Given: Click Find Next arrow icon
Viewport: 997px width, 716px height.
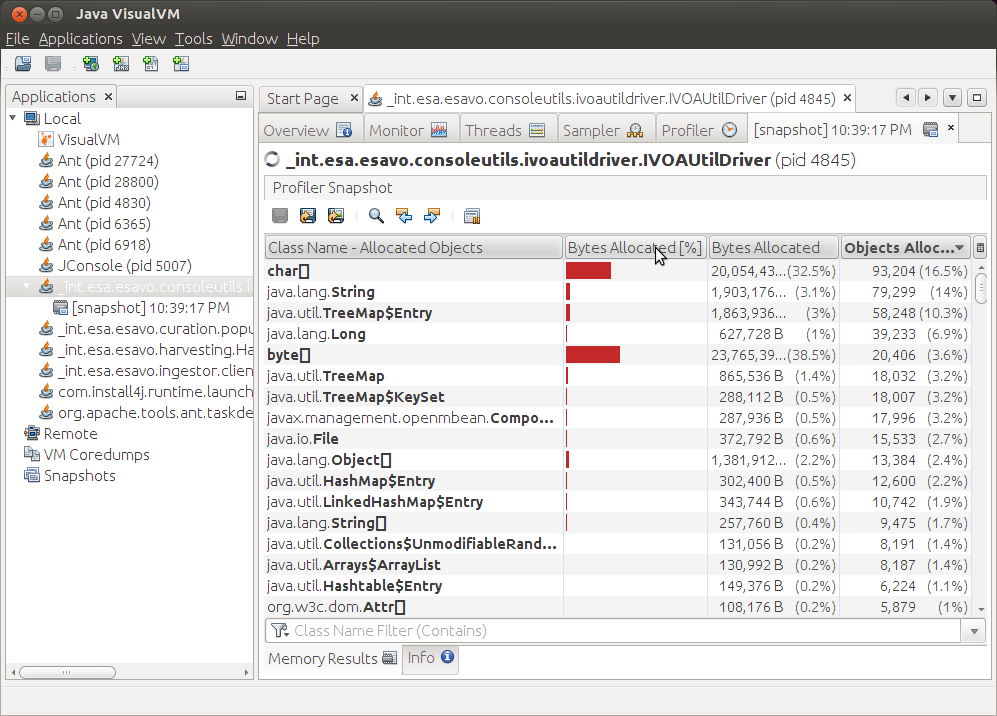Looking at the screenshot, I should coord(432,216).
